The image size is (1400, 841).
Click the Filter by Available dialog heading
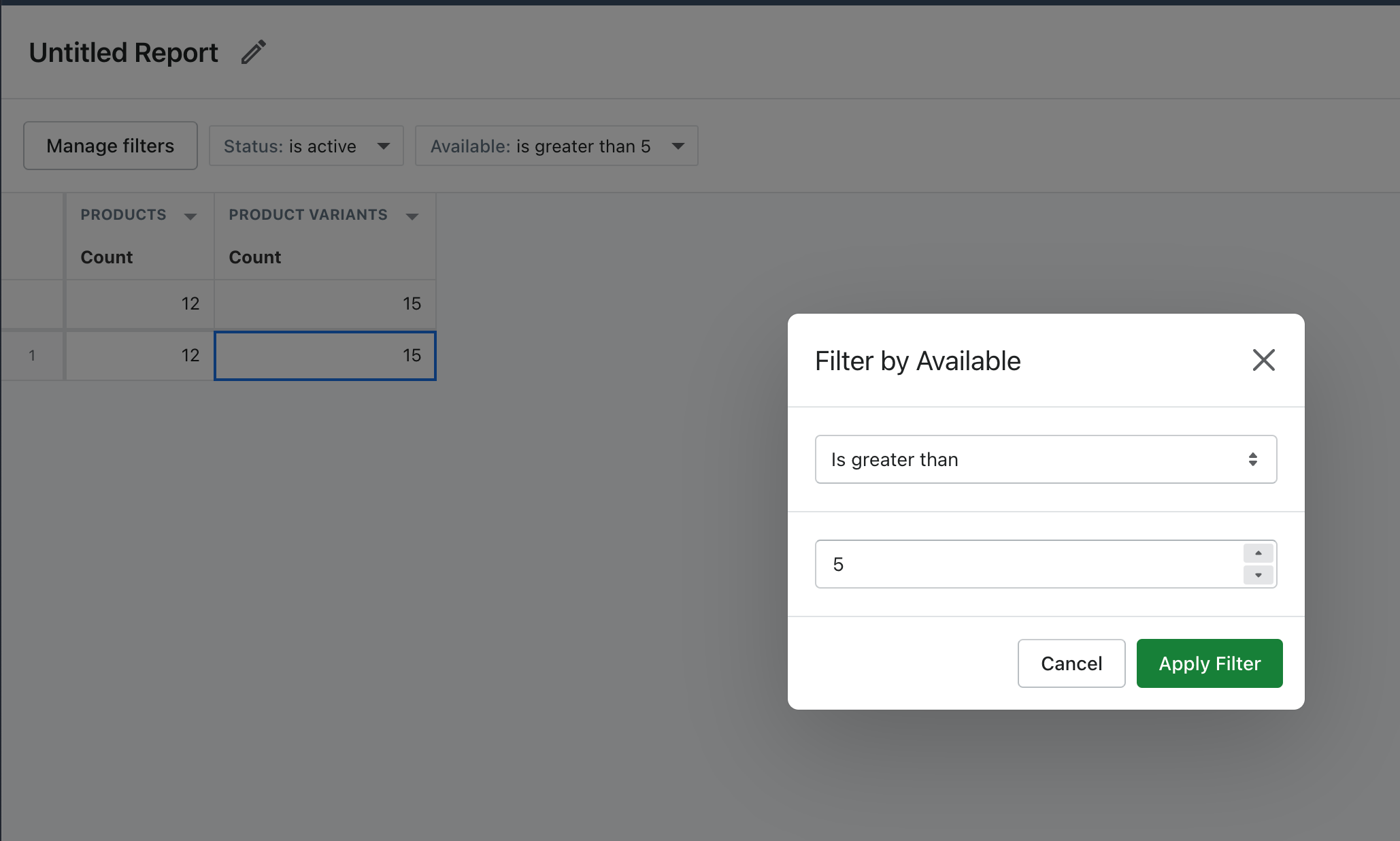(918, 361)
